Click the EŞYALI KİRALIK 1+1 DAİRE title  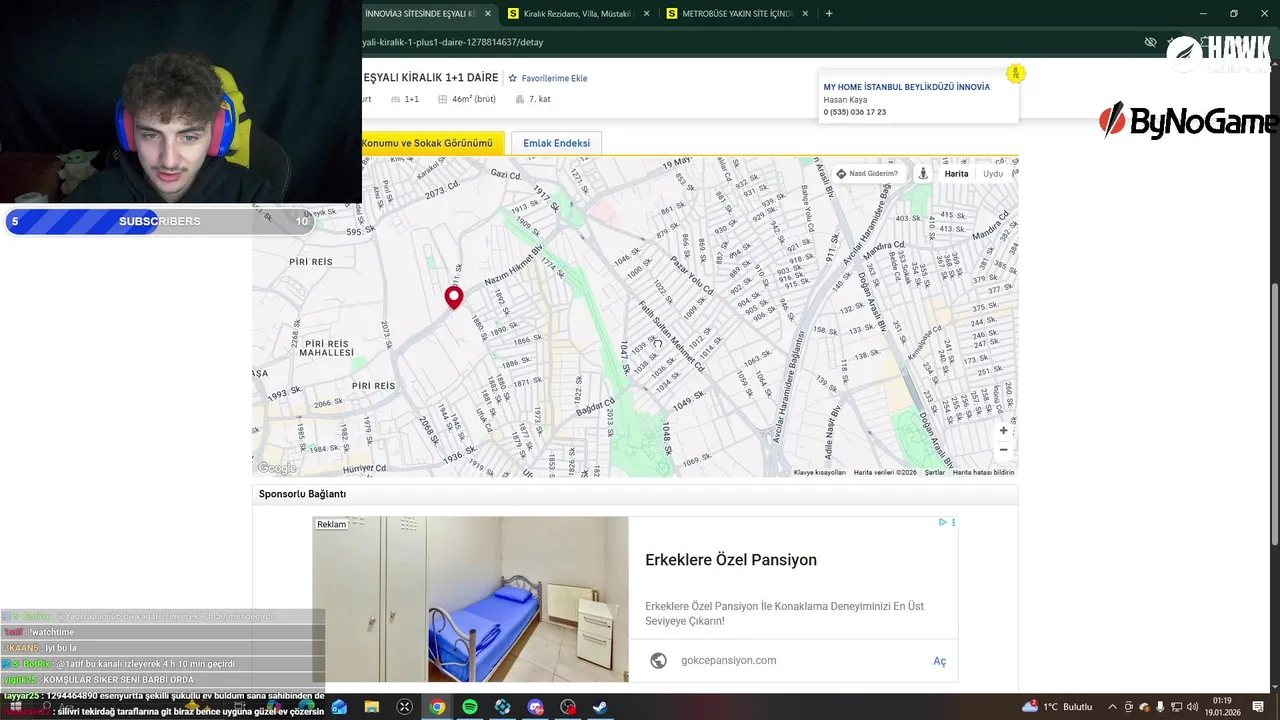point(431,78)
